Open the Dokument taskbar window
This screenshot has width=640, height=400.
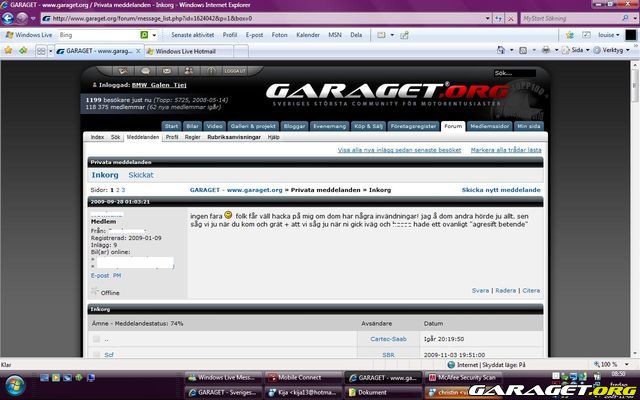click(x=383, y=392)
